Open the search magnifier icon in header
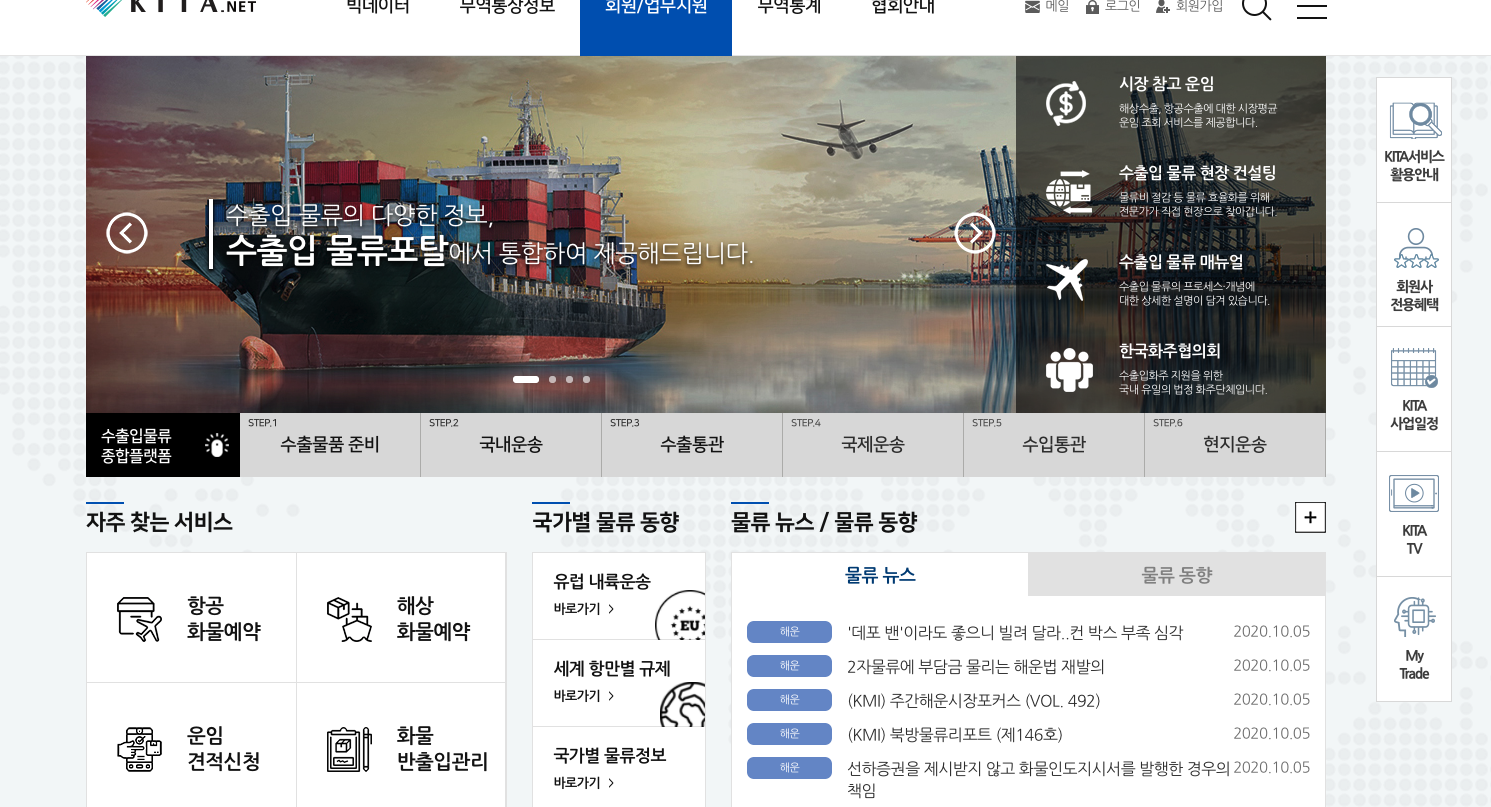1491x807 pixels. click(1256, 7)
